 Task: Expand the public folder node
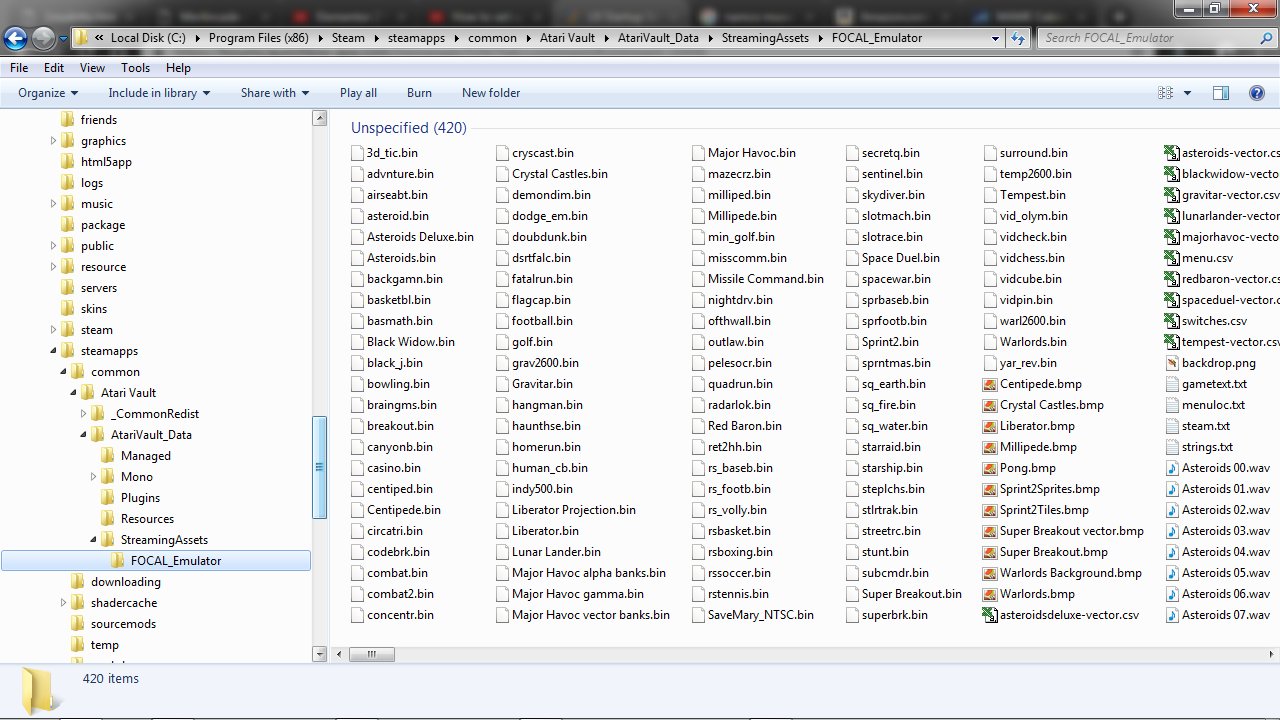(54, 246)
